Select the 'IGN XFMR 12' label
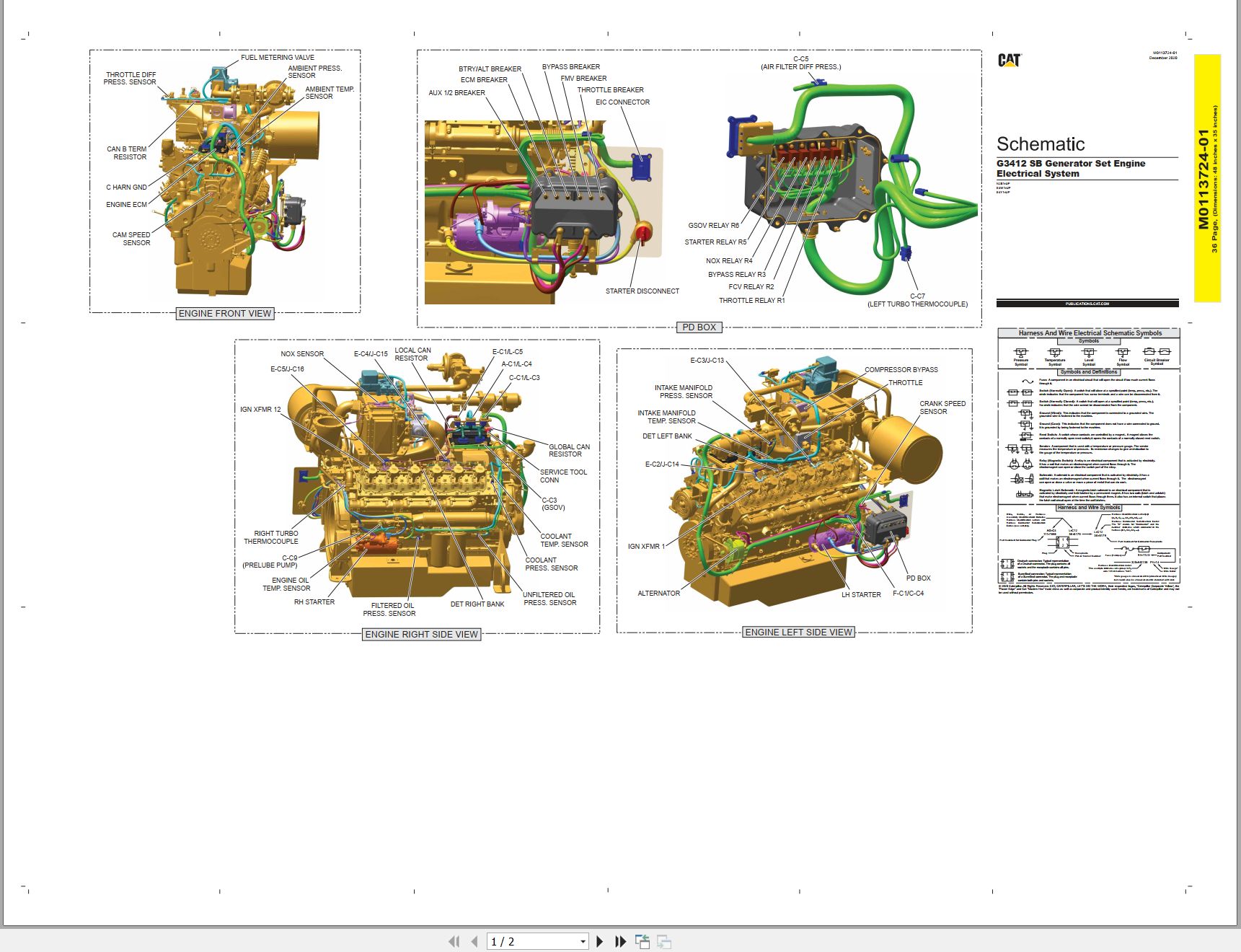 pos(260,410)
